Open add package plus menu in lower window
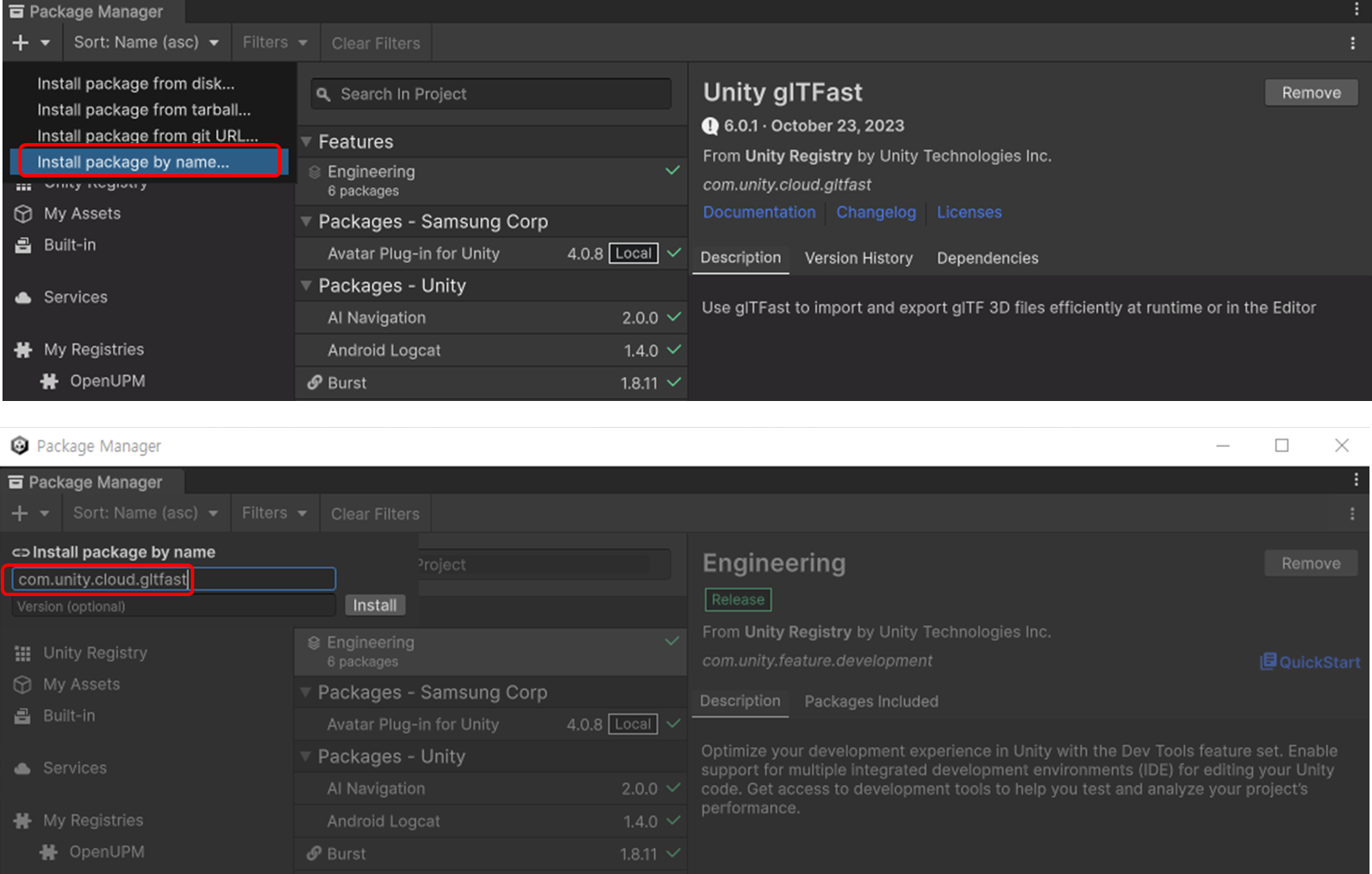The image size is (1372, 874). pyautogui.click(x=30, y=513)
